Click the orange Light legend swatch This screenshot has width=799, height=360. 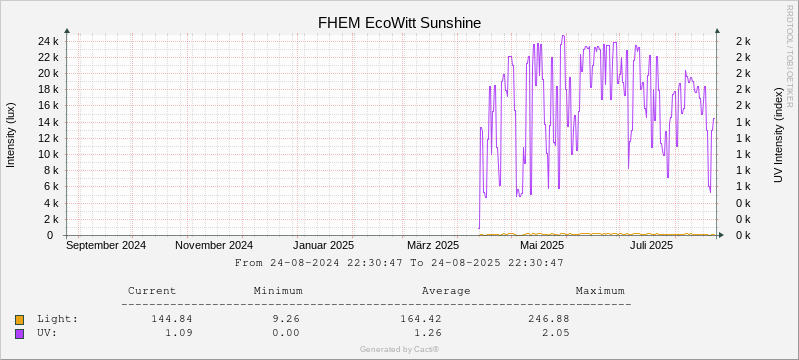pos(19,320)
